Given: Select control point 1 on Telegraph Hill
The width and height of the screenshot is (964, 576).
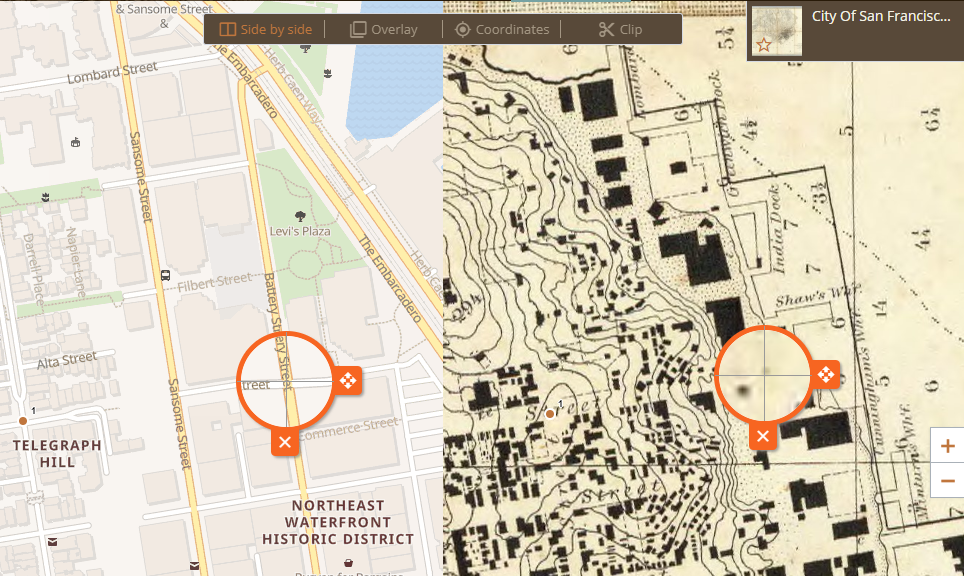Looking at the screenshot, I should [x=23, y=421].
